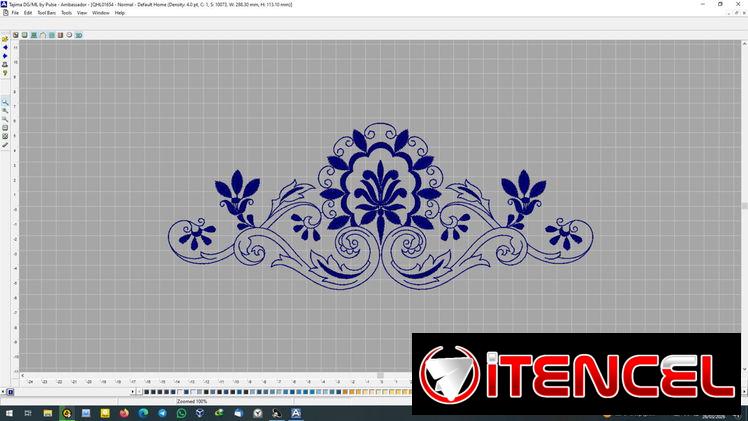Open the View menu
Image resolution: width=748 pixels, height=421 pixels.
(x=82, y=13)
